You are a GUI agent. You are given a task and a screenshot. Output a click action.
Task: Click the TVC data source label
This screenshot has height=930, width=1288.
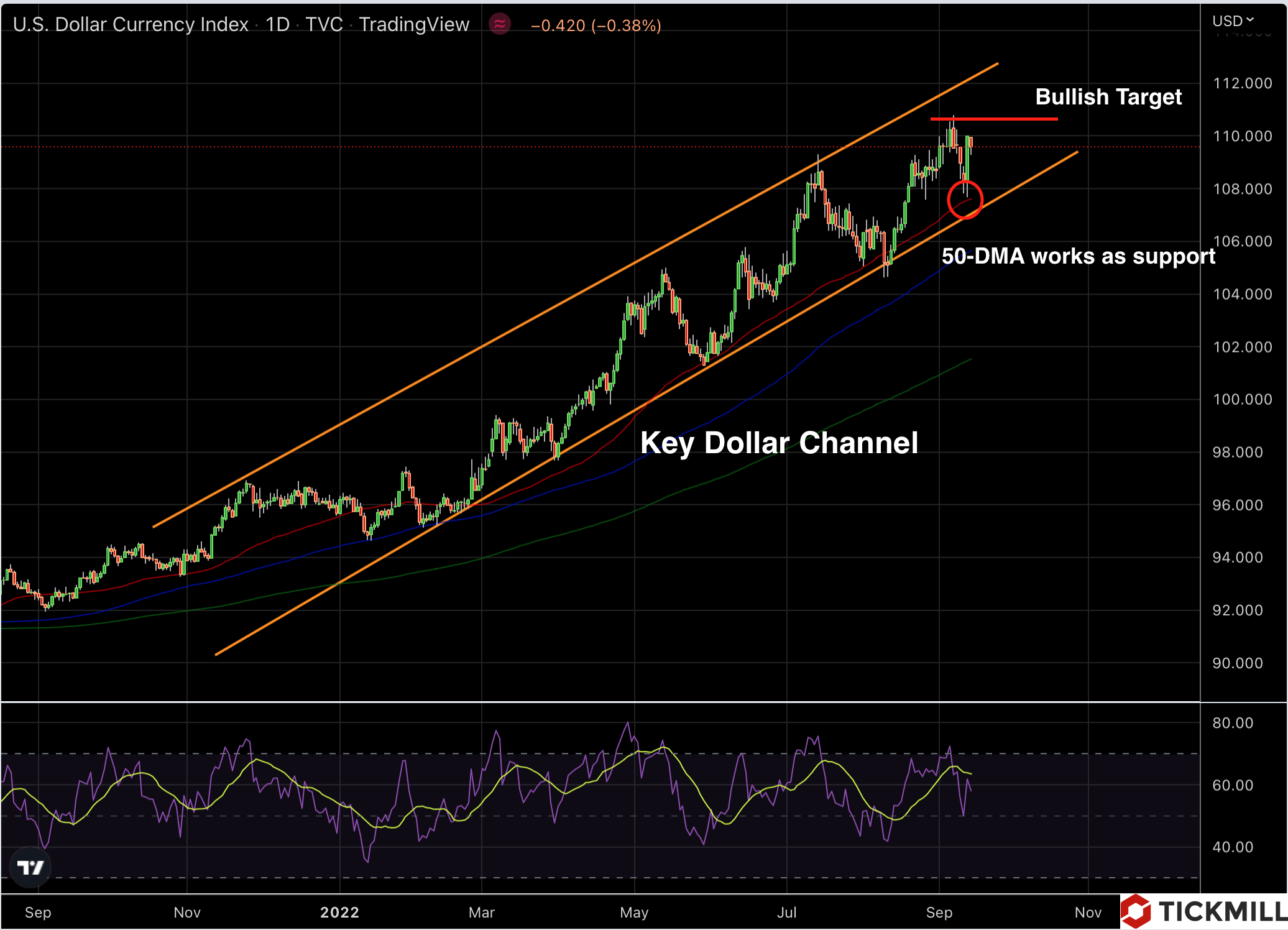(x=324, y=24)
